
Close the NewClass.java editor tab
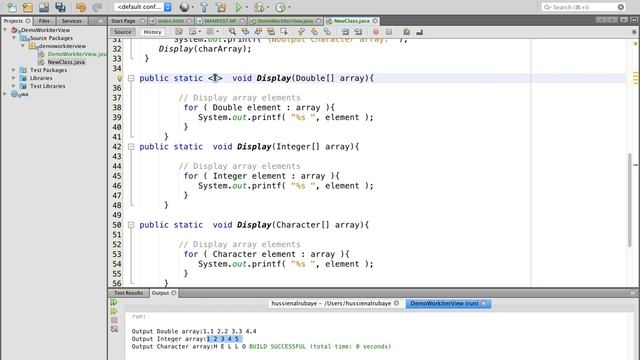coord(375,21)
